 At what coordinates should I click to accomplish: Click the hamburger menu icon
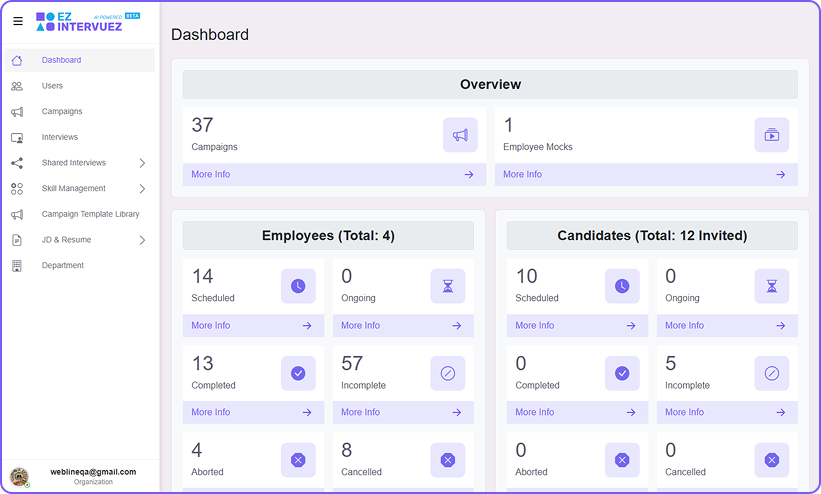(17, 21)
